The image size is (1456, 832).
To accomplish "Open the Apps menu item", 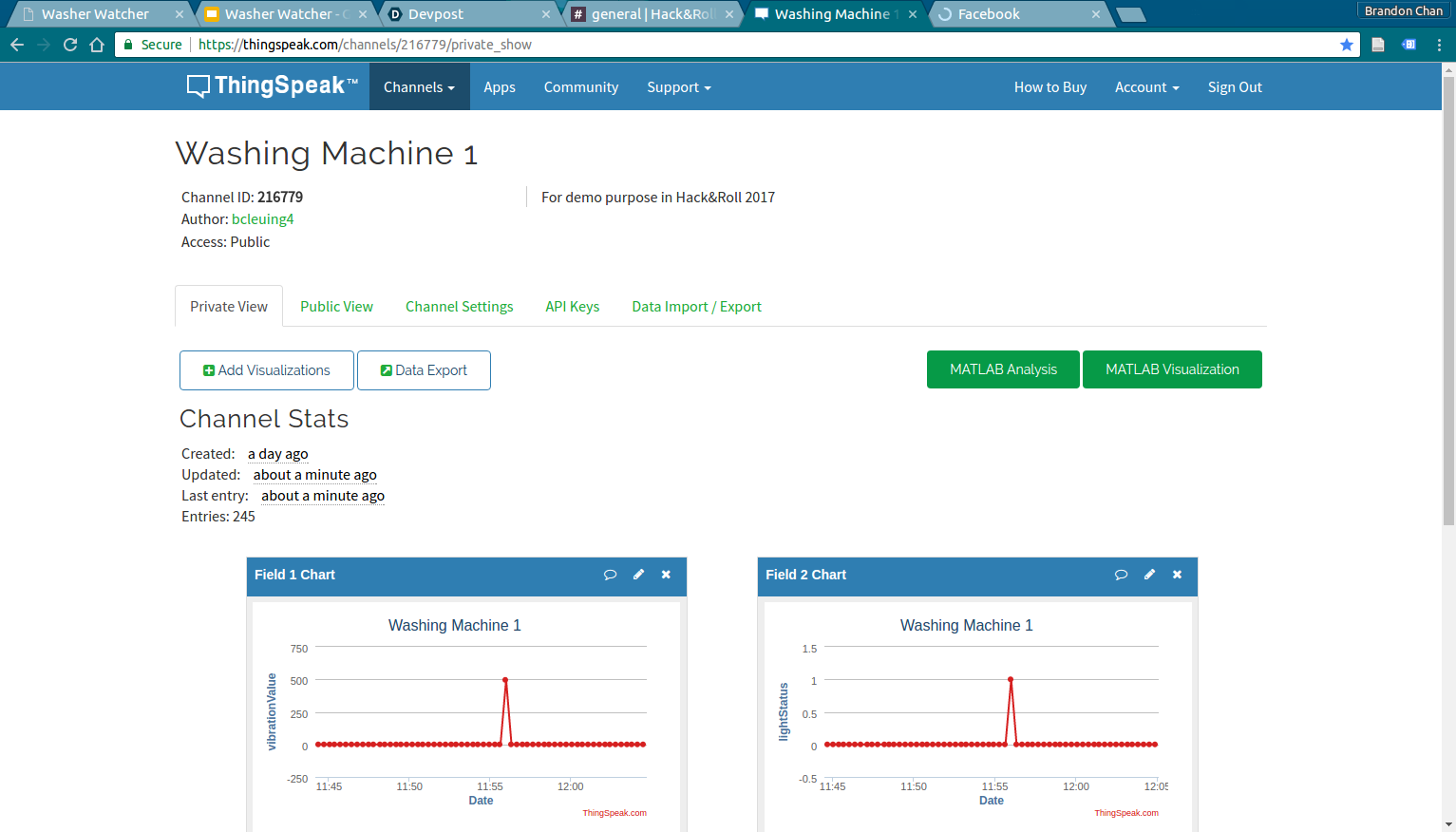I will click(500, 86).
